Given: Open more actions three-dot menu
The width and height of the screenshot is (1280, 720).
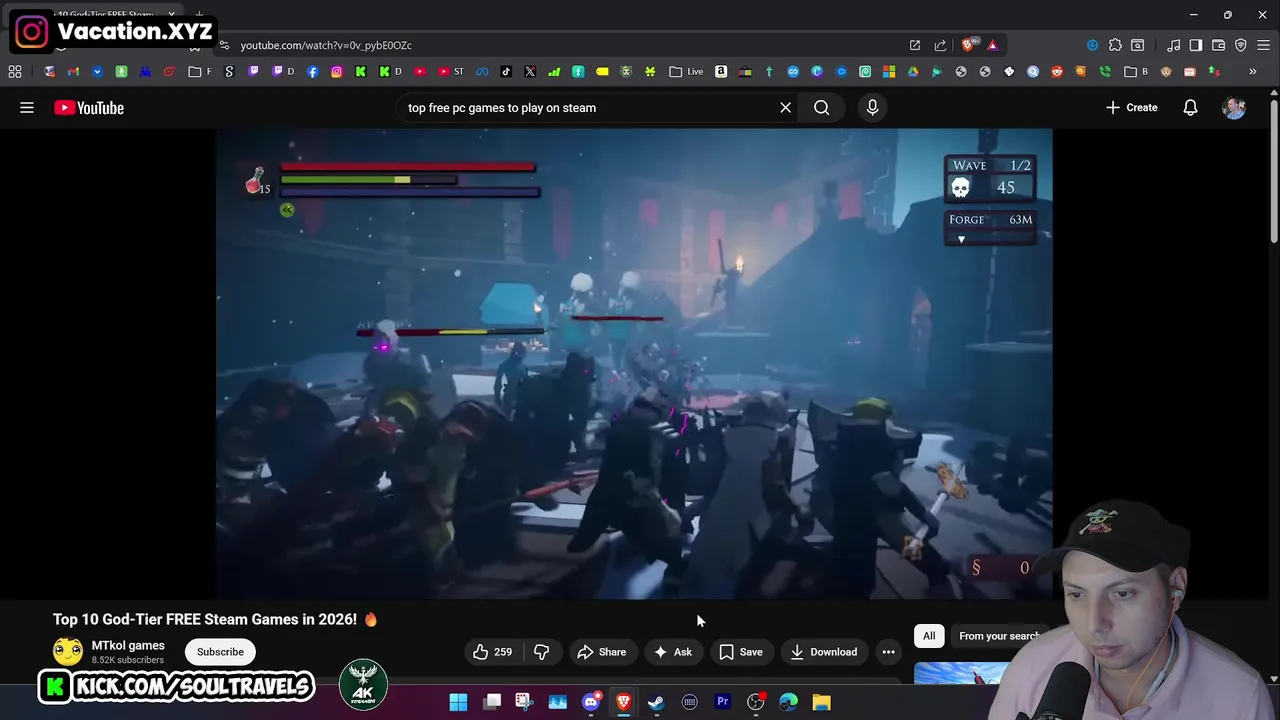Looking at the screenshot, I should pyautogui.click(x=888, y=652).
